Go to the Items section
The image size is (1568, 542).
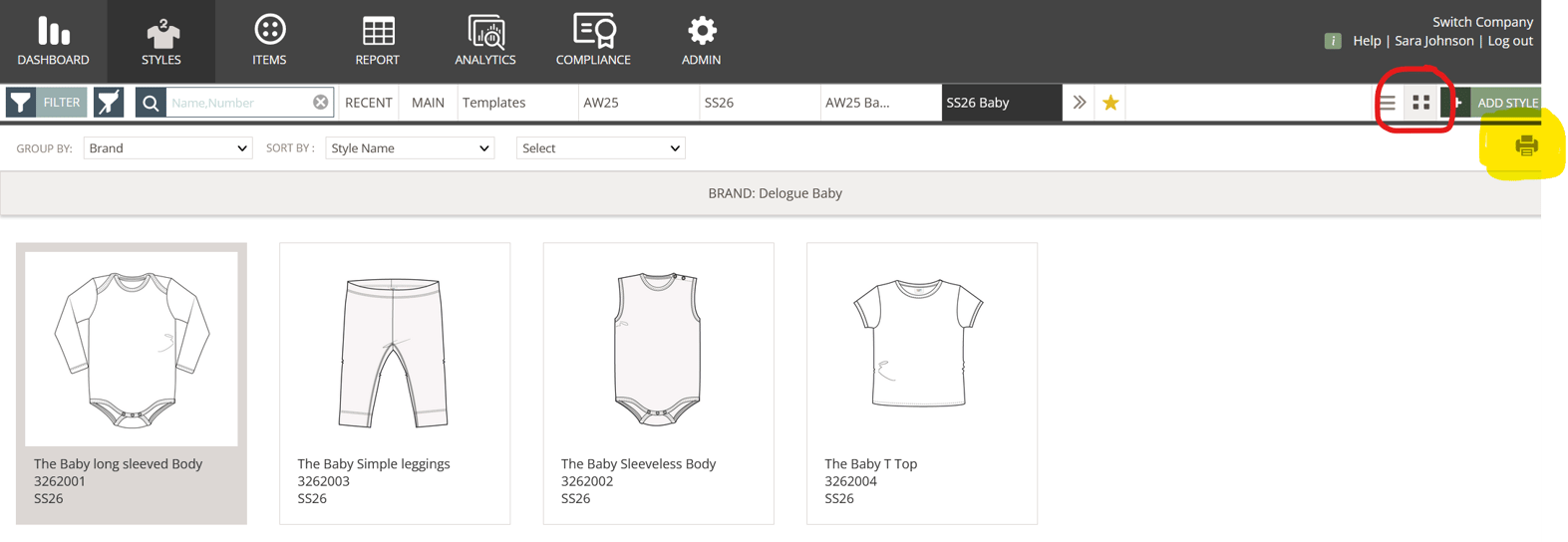269,41
